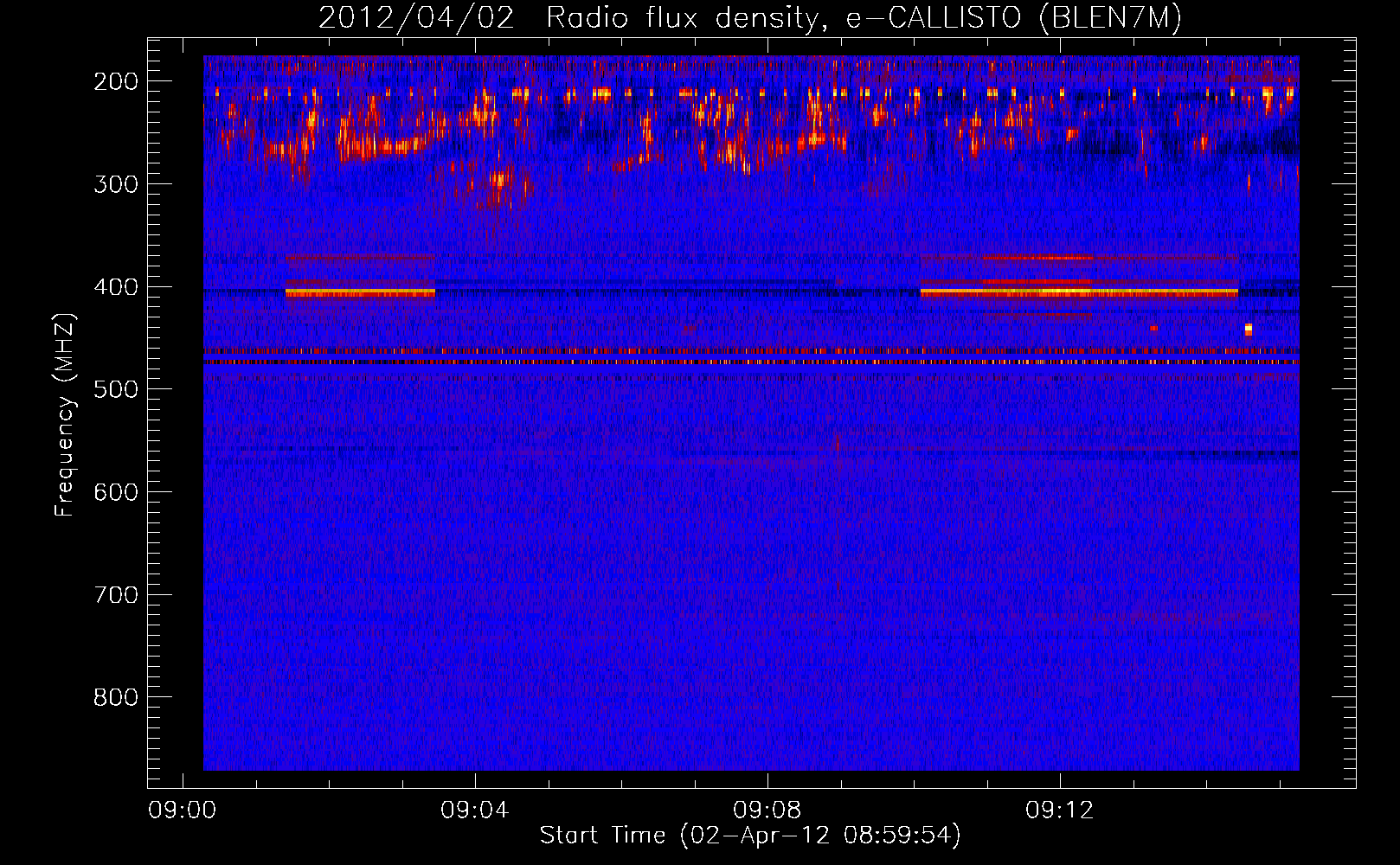Image resolution: width=1400 pixels, height=865 pixels.
Task: Select the 200 frequency tick label
Action: pyautogui.click(x=116, y=81)
